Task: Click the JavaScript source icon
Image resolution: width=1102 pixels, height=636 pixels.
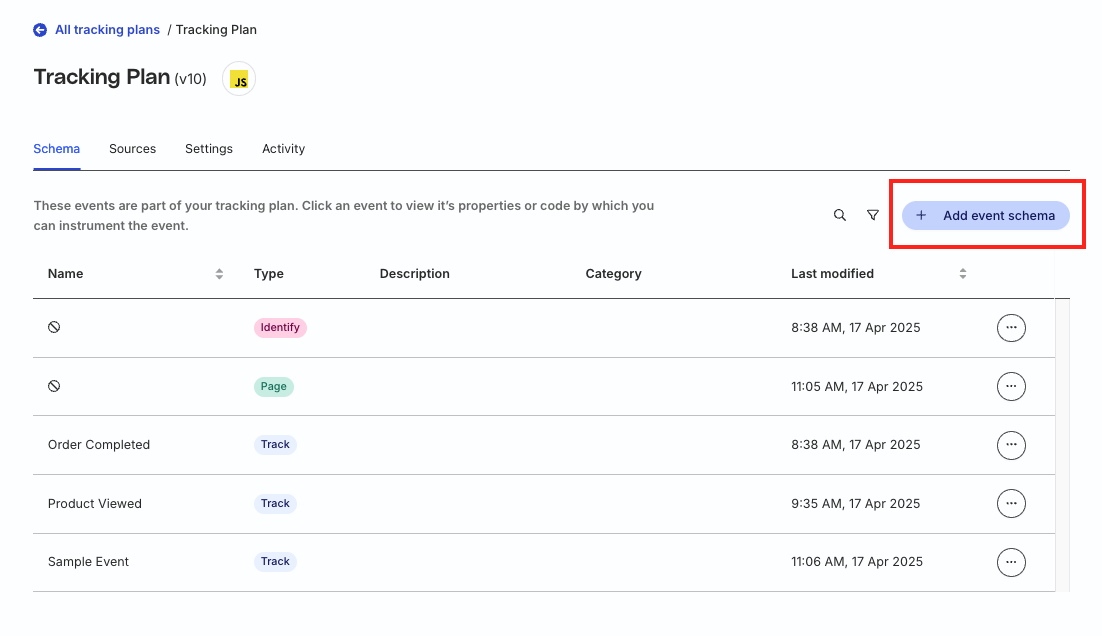Action: point(239,79)
